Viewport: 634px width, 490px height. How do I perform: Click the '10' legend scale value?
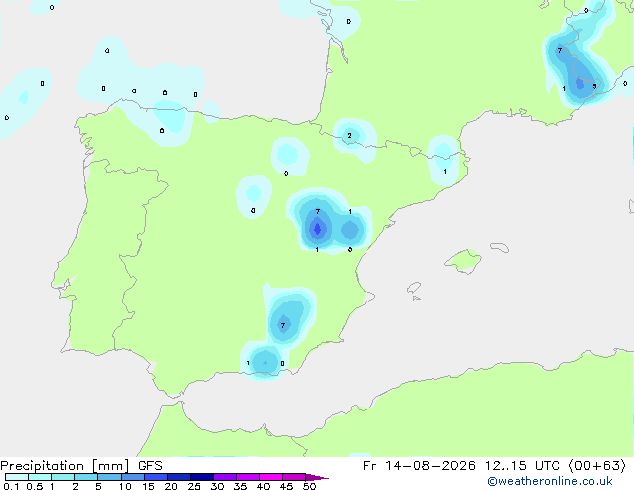[x=125, y=486]
